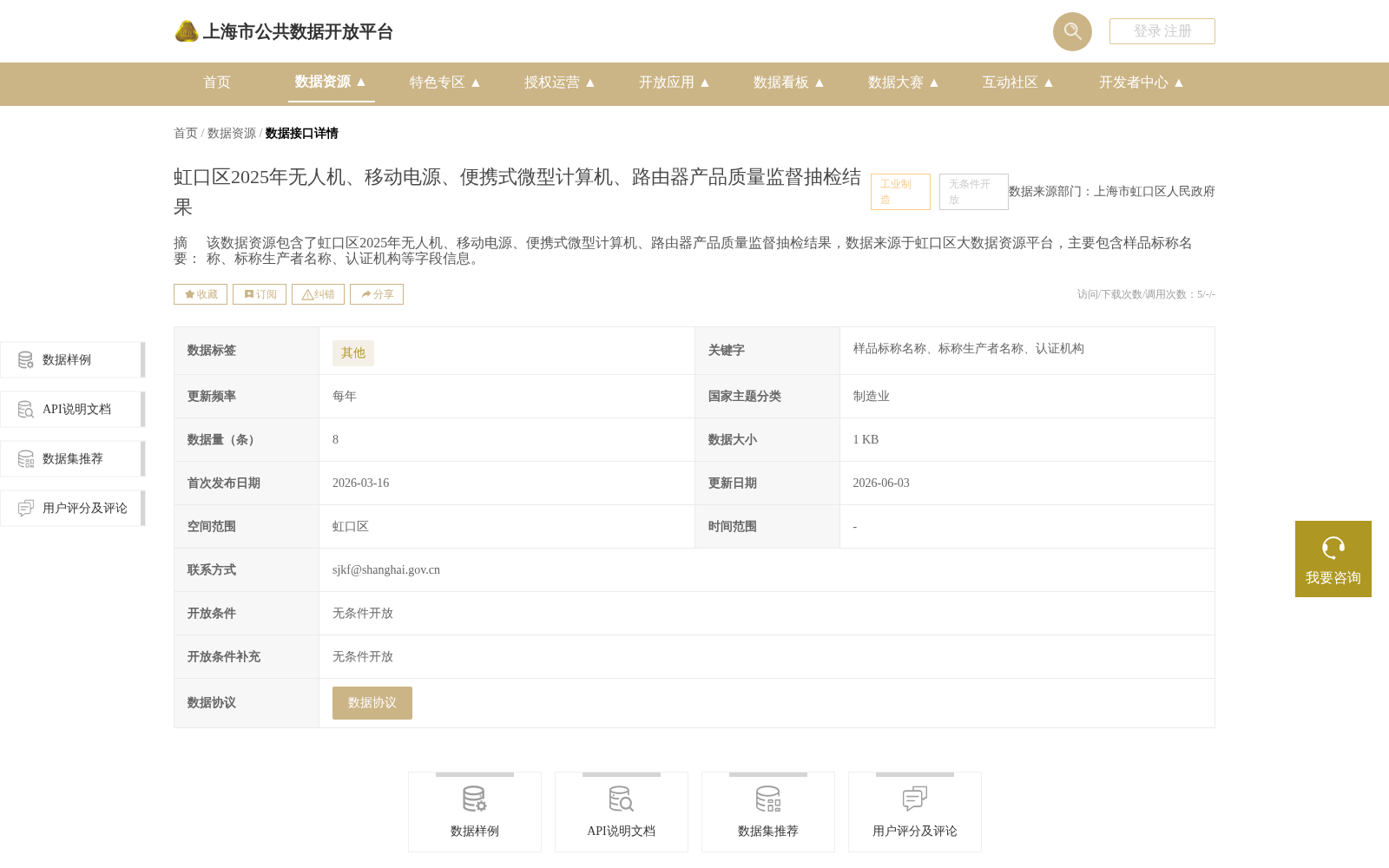Image resolution: width=1389 pixels, height=868 pixels.
Task: Click the Shanghai open data platform logo
Action: coord(283,32)
